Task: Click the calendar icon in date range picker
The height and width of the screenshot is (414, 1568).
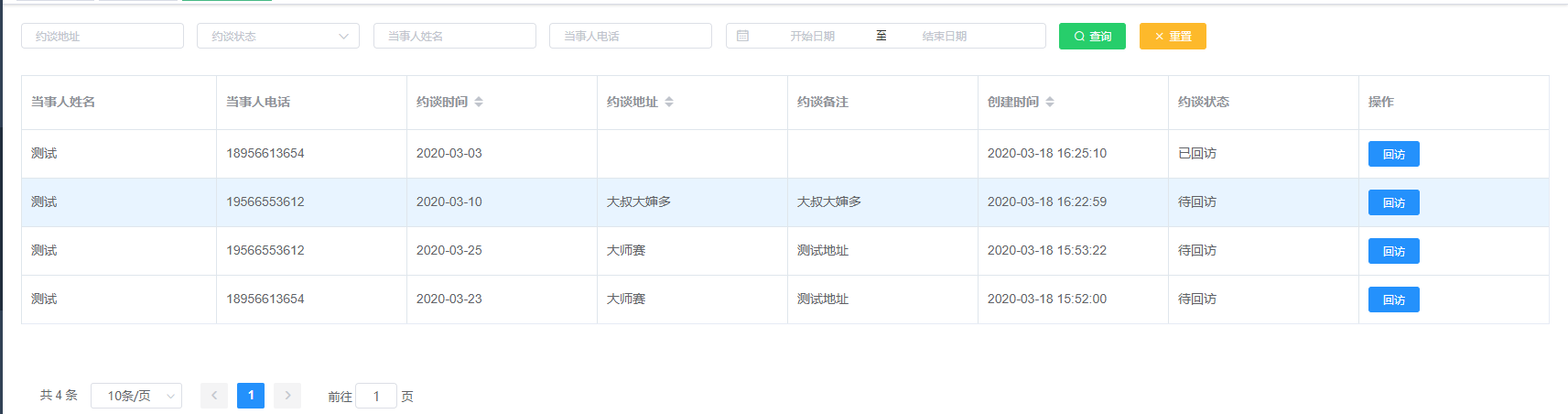Action: coord(743,36)
